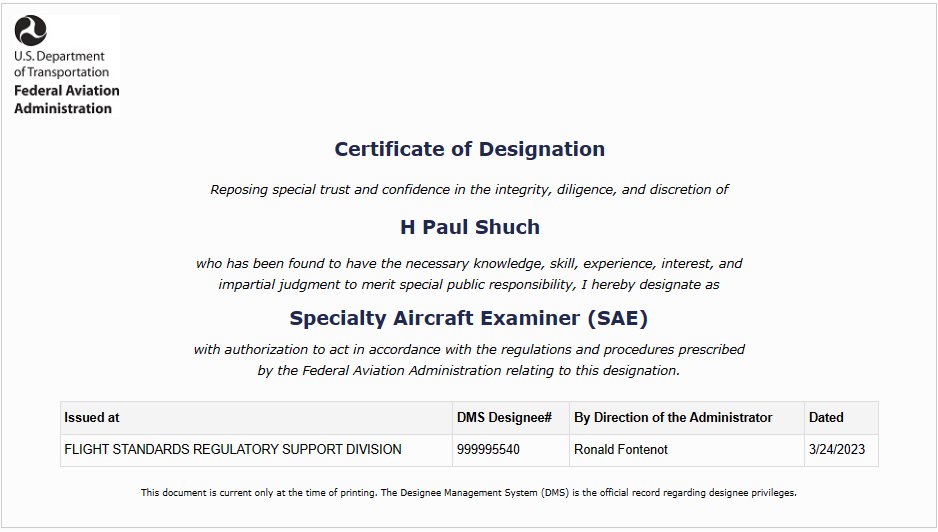Image resolution: width=938 pixels, height=532 pixels.
Task: Click the Certificate of Designation heading
Action: (x=470, y=149)
